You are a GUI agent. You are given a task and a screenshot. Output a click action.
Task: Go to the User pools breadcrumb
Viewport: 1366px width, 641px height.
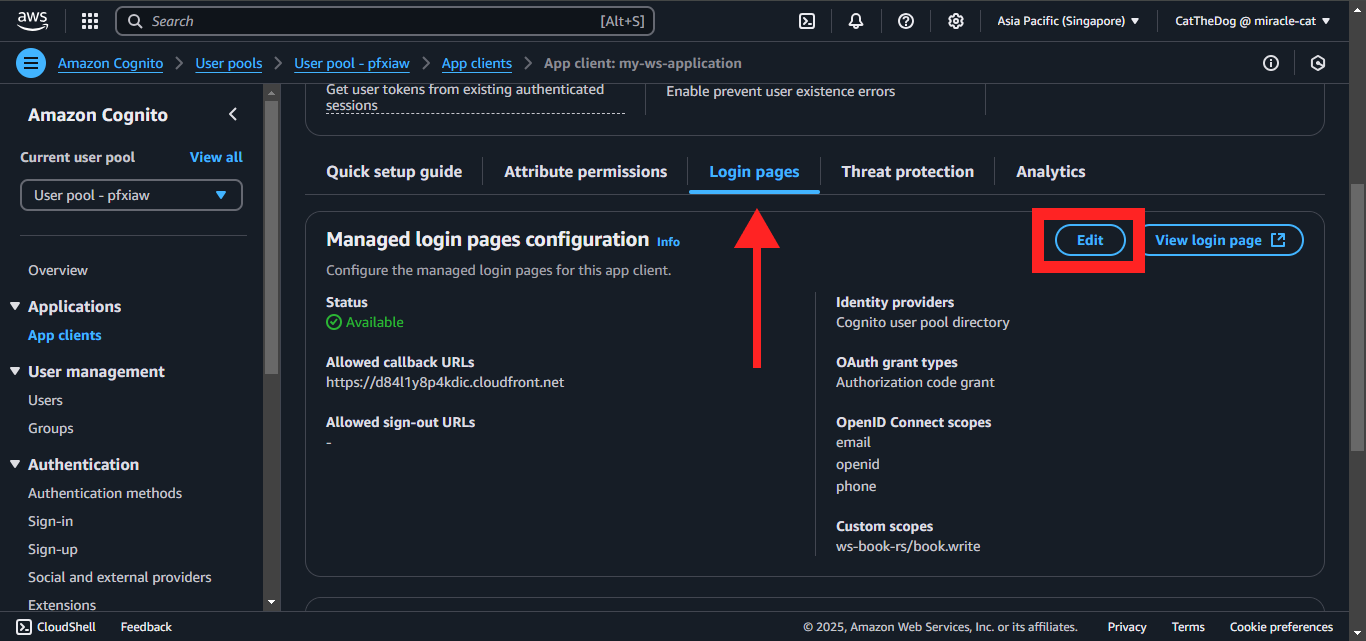[228, 63]
